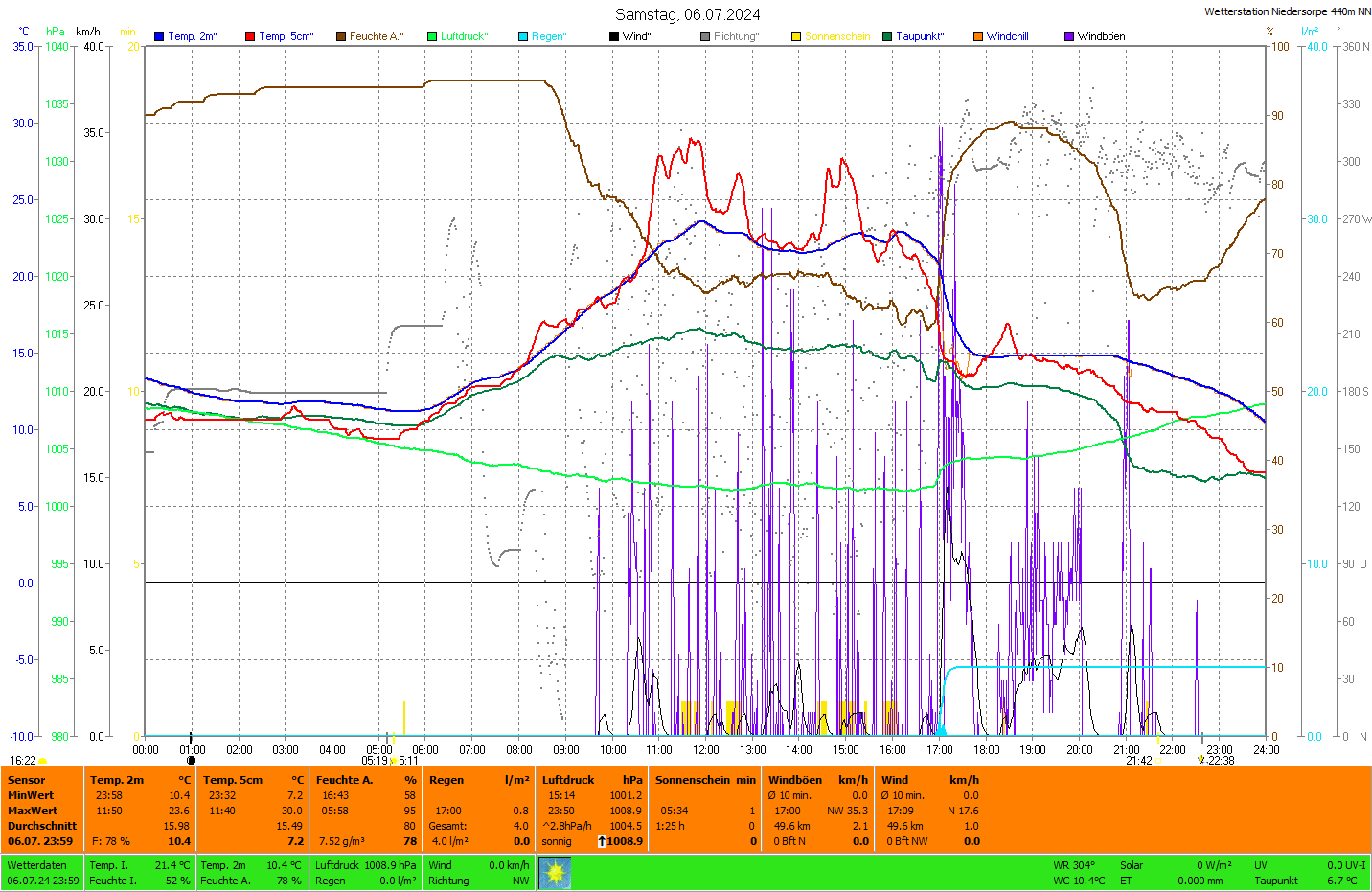Screen dimensions: 1372x892
Task: Select the Windböen column header in table
Action: pyautogui.click(x=794, y=780)
